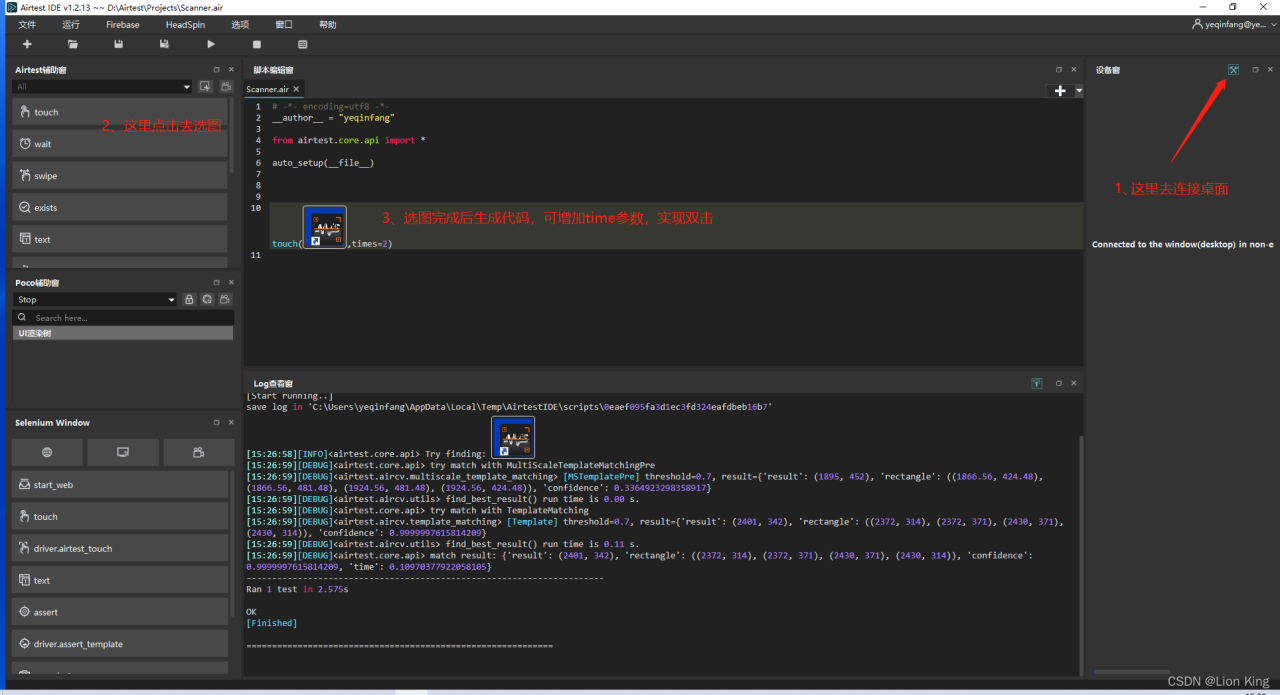Open the Firebase menu

122,24
